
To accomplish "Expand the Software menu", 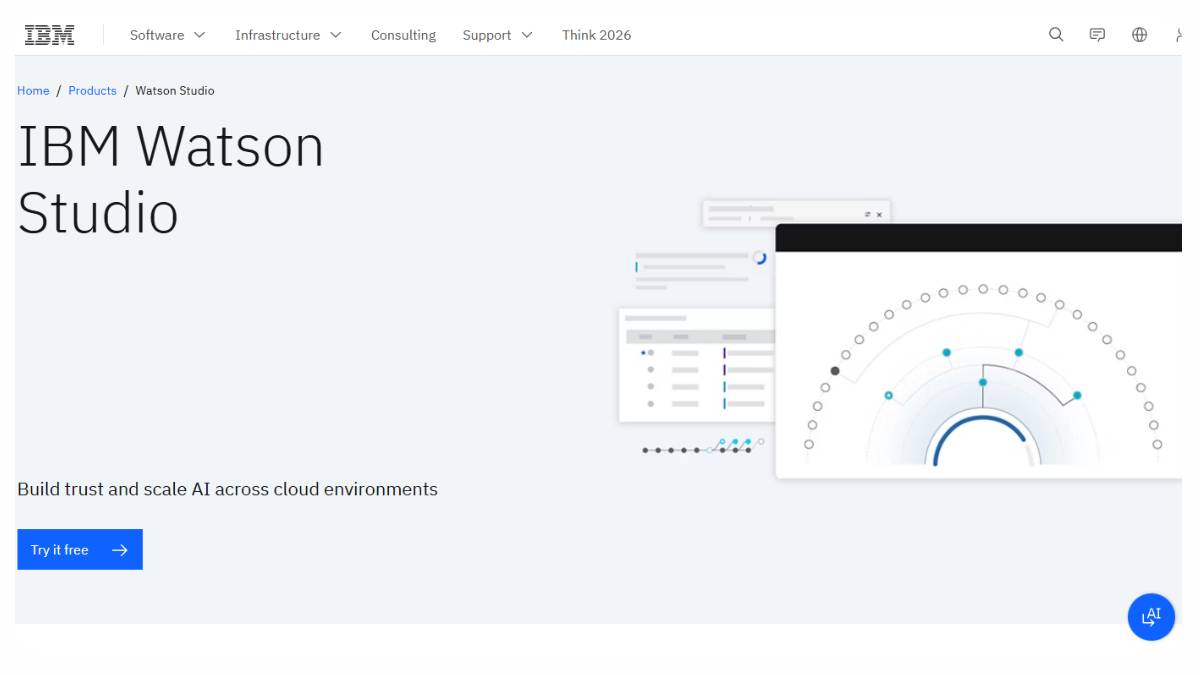I will 167,35.
